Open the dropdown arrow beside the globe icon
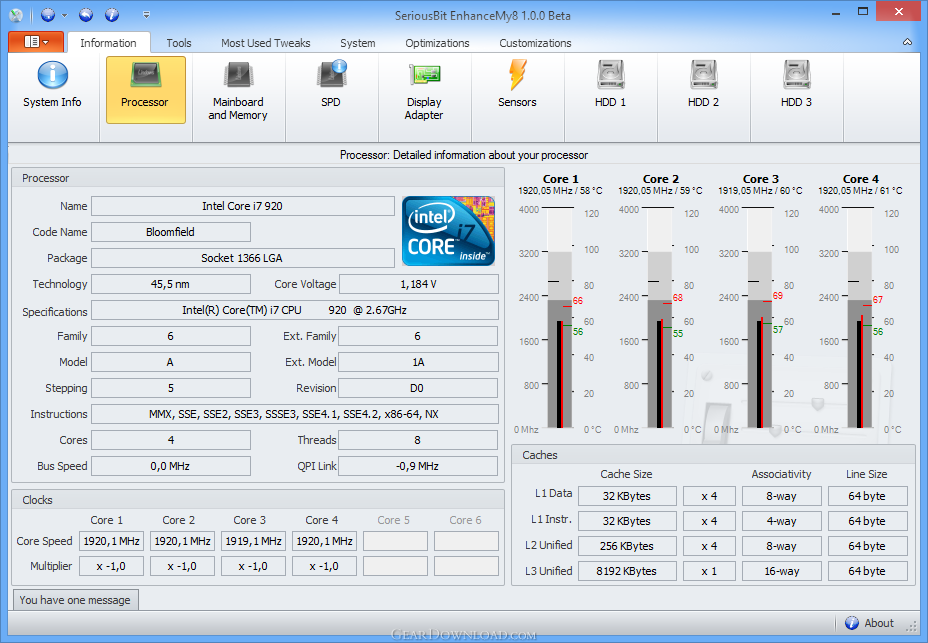 click(65, 15)
